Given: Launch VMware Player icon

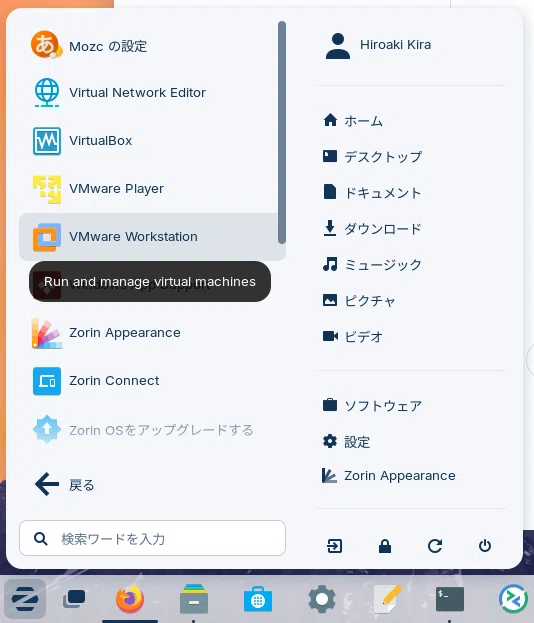Looking at the screenshot, I should [47, 189].
